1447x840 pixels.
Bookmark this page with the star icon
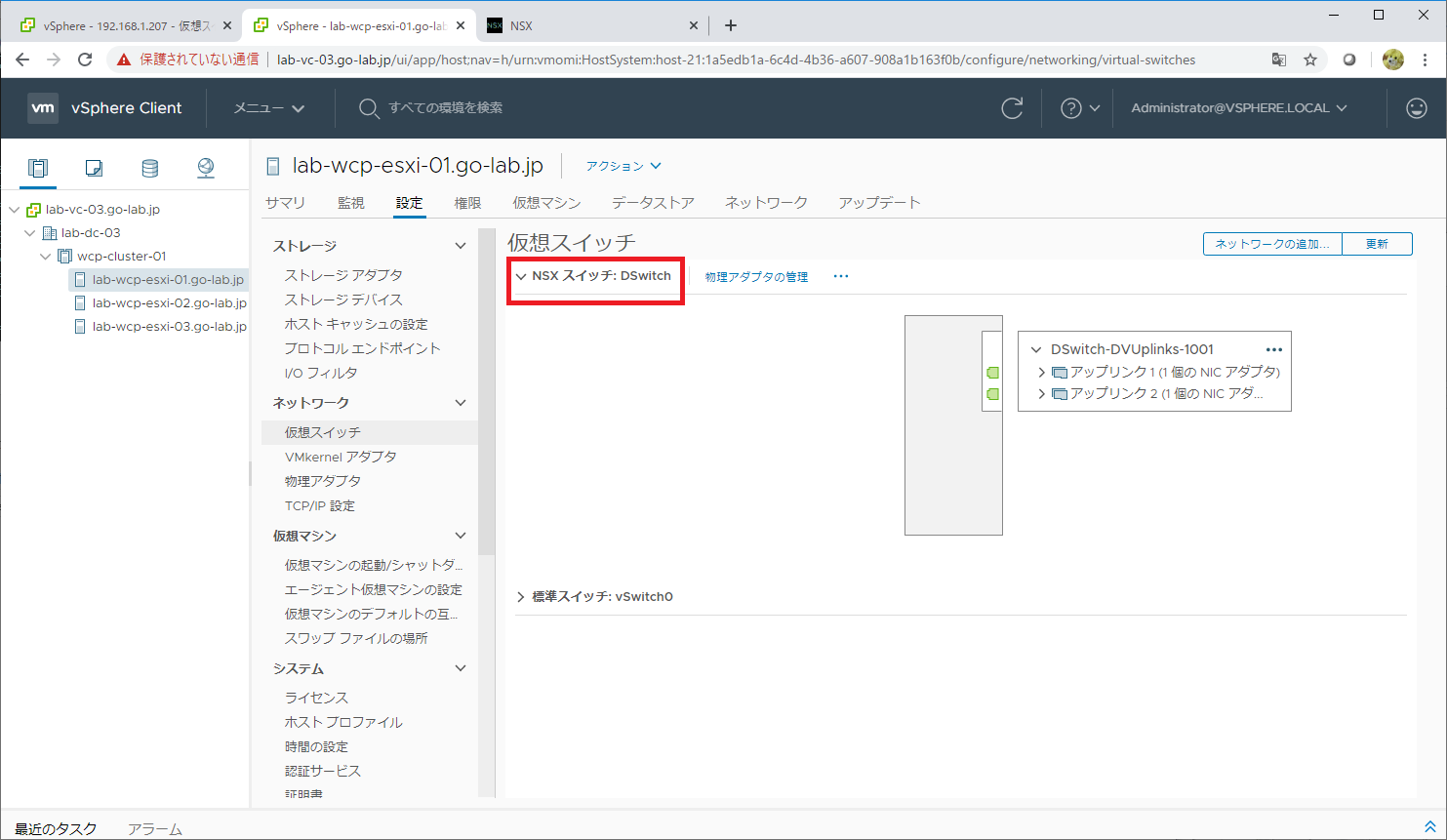pos(1310,60)
